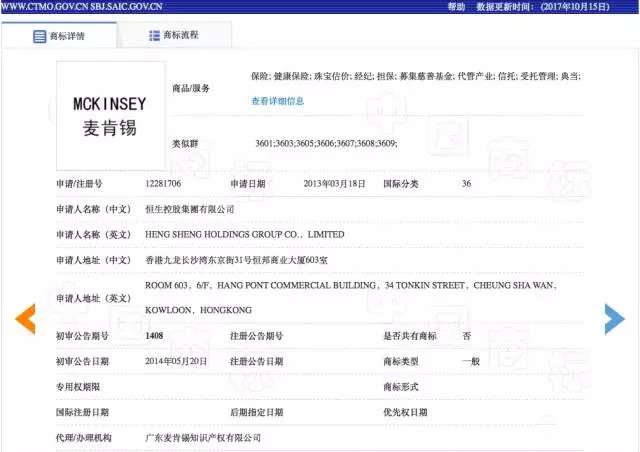Select the registration number 12281706
640x452 pixels.
click(x=163, y=184)
